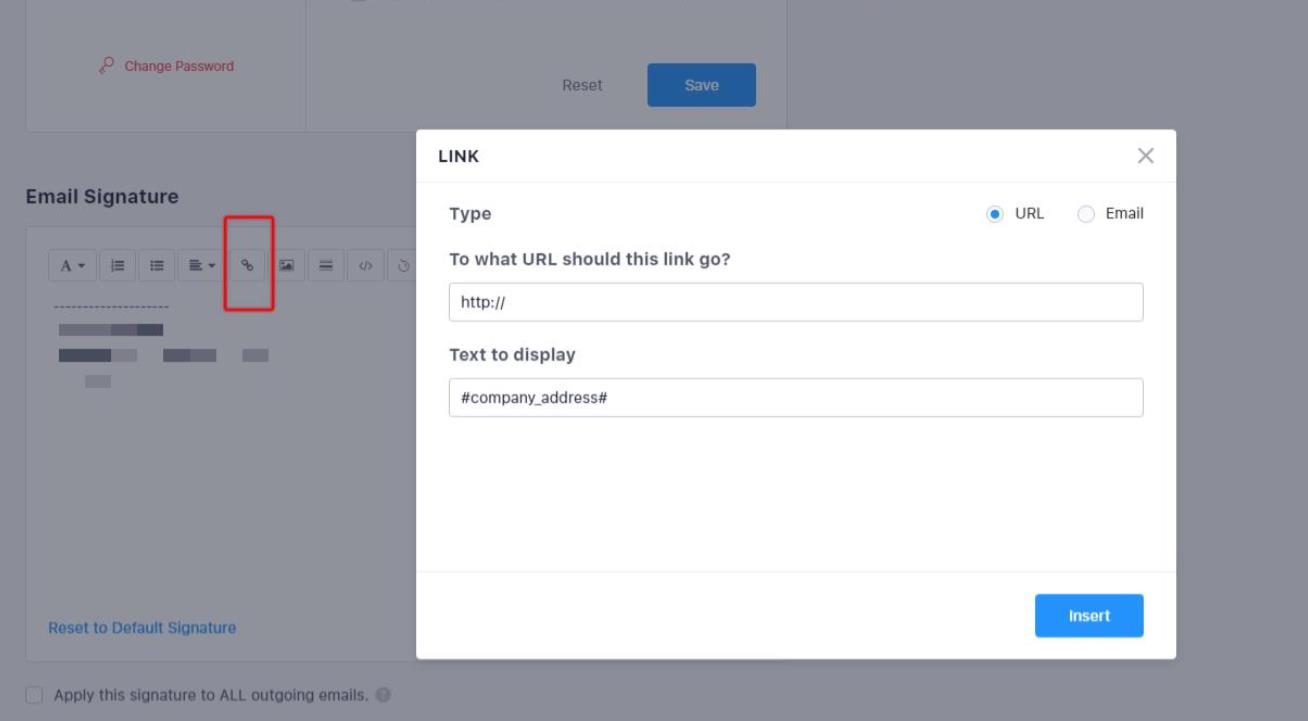The image size is (1308, 721).
Task: Click the Reset button
Action: click(582, 85)
